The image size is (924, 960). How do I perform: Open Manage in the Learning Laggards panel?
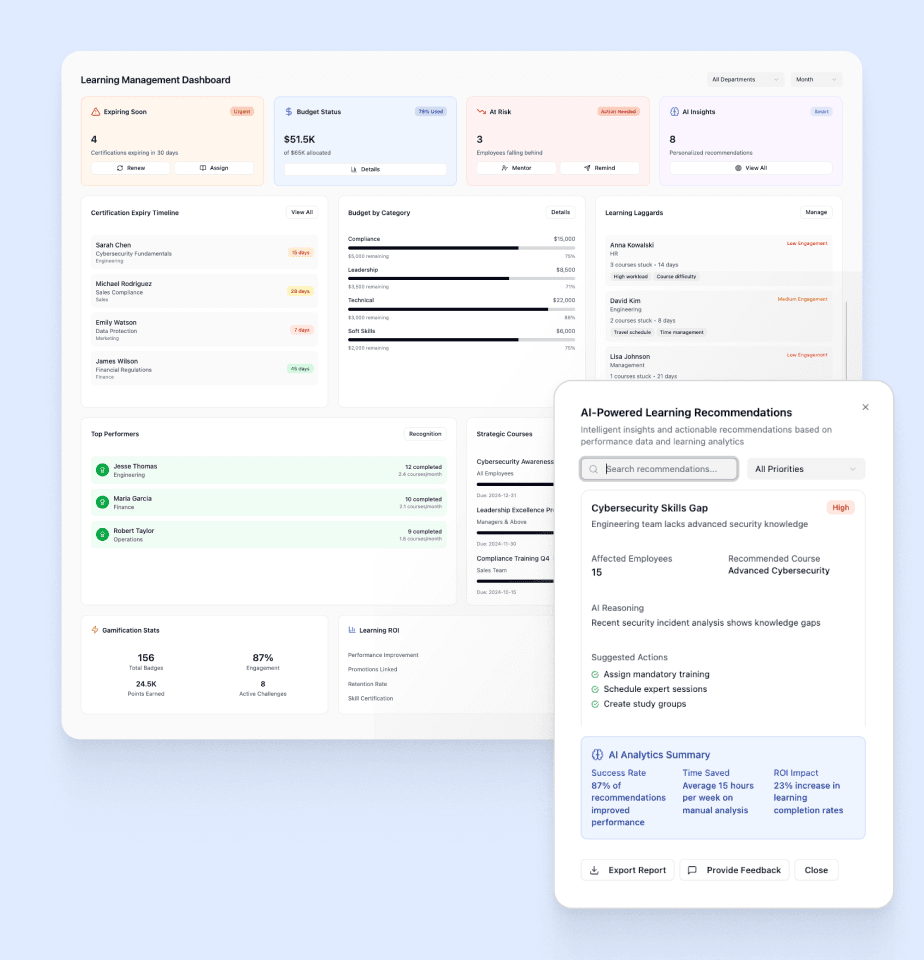816,213
